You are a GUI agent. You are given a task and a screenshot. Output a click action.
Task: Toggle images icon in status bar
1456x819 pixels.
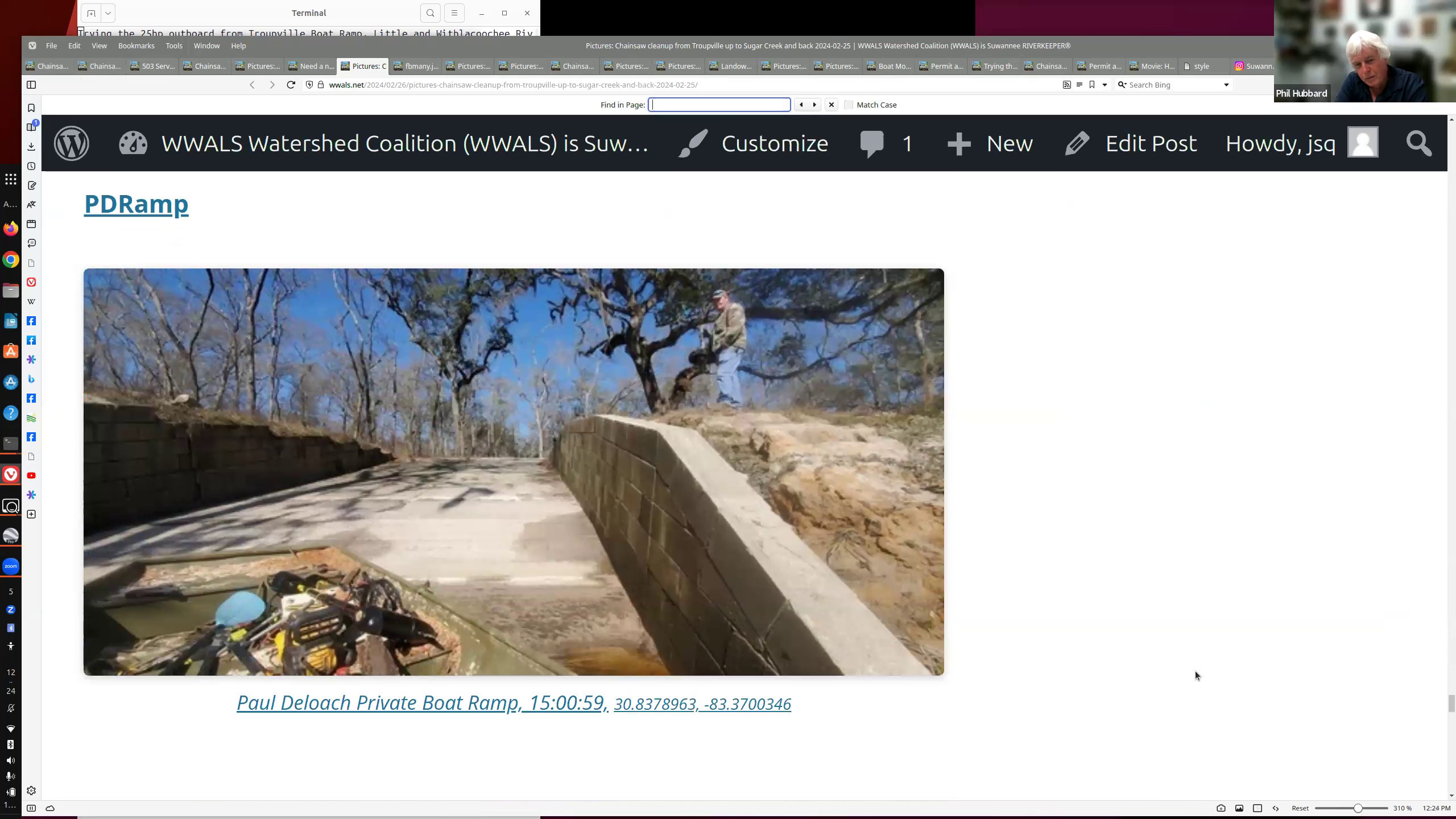click(1239, 808)
